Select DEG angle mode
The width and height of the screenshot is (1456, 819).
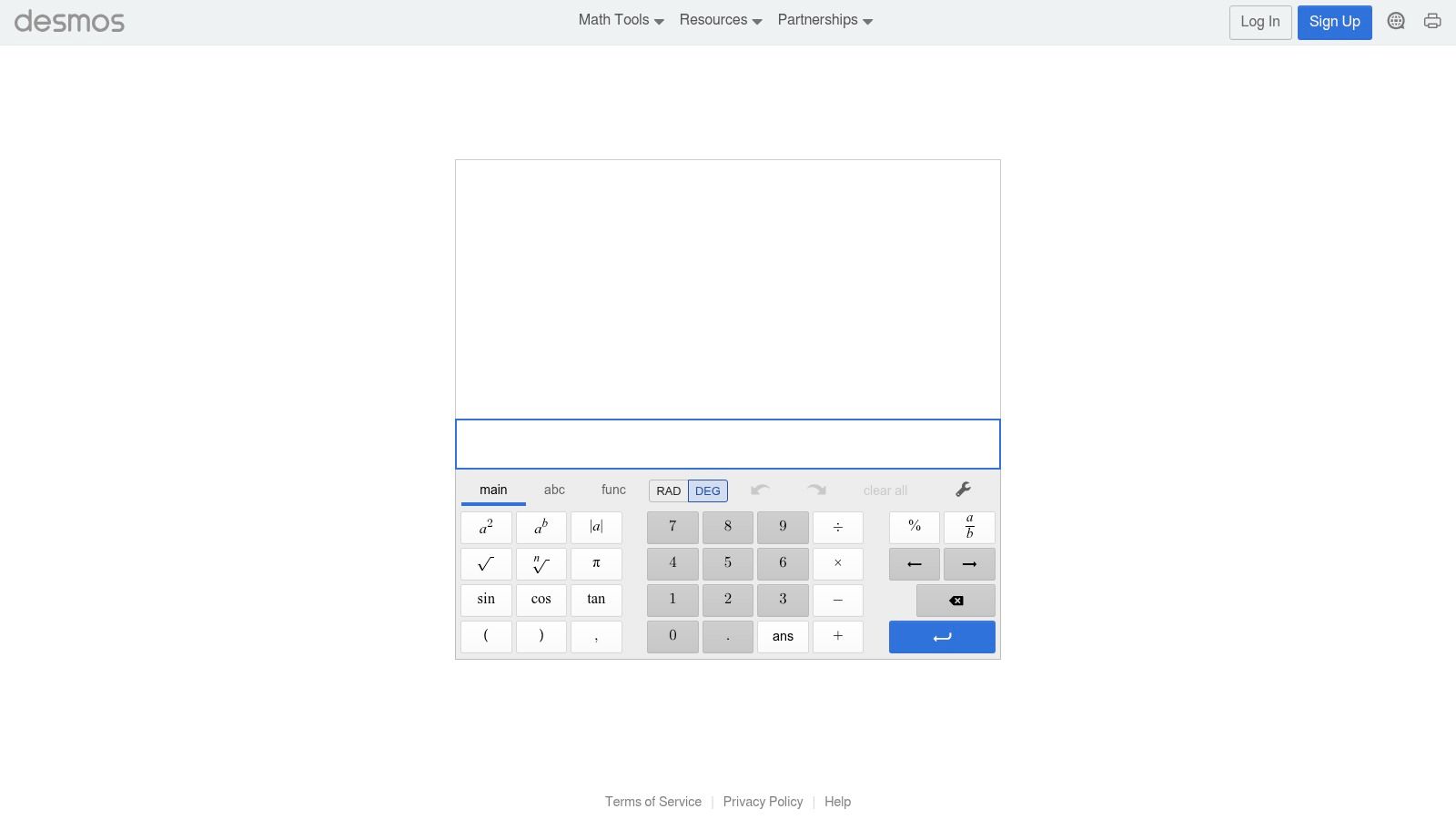coord(708,490)
